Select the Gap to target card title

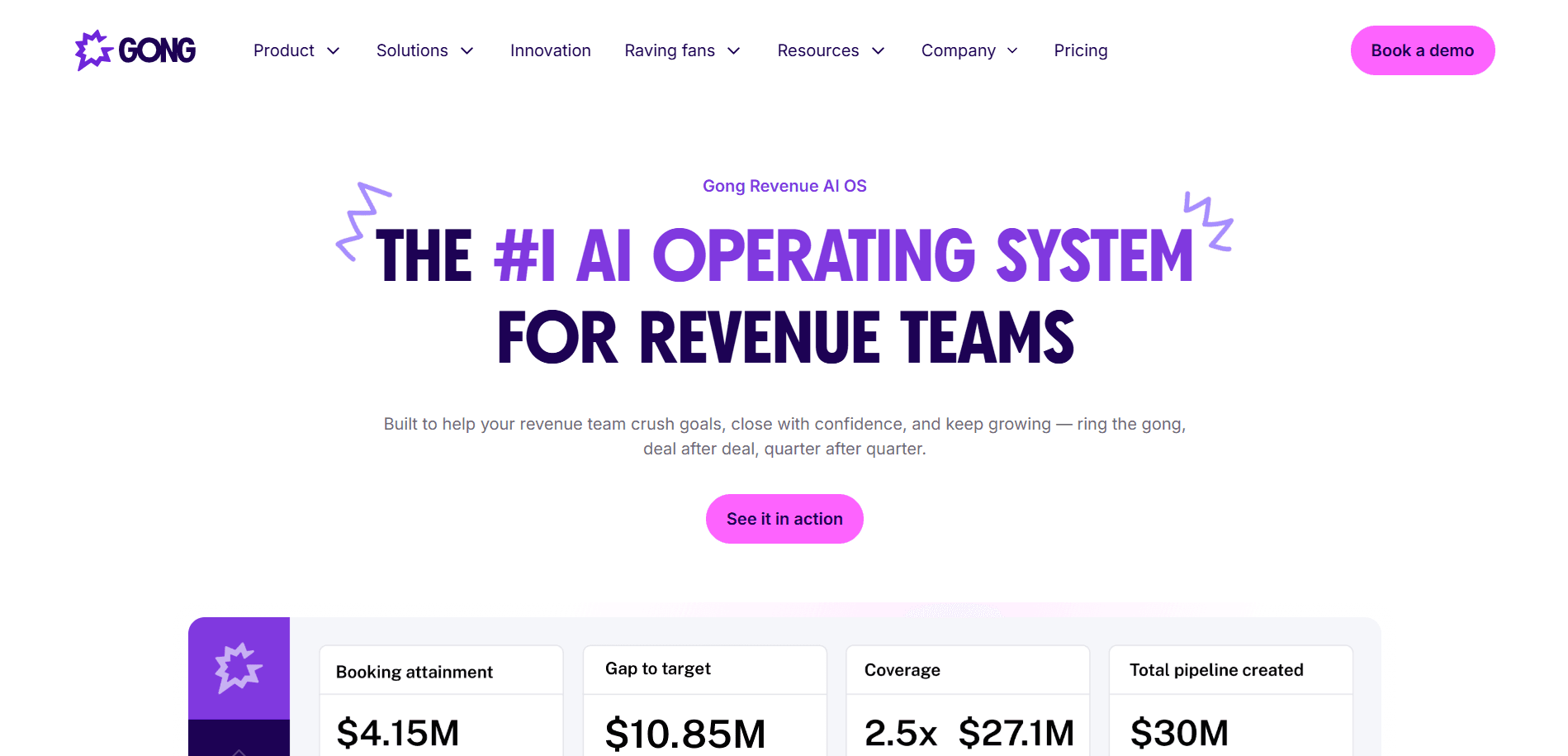[658, 668]
